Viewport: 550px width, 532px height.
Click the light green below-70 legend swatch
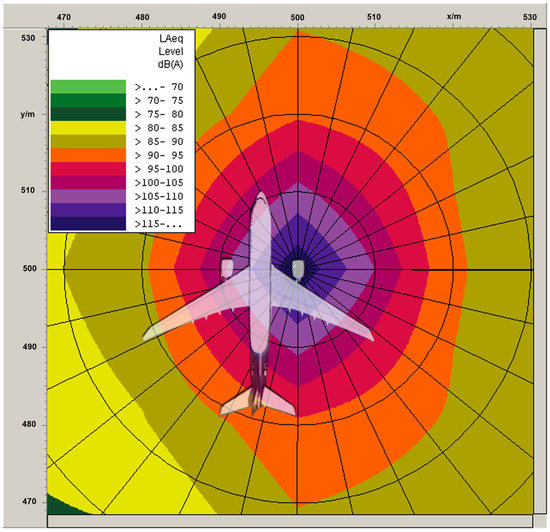(88, 87)
